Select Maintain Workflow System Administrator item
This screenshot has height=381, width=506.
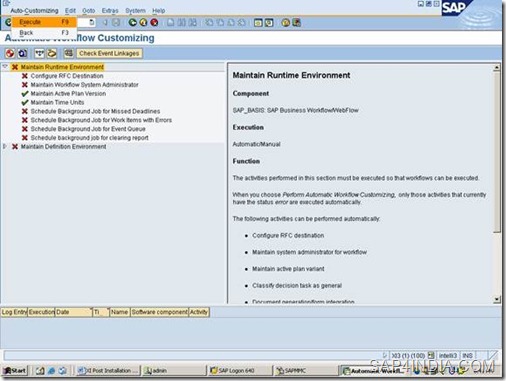click(85, 85)
